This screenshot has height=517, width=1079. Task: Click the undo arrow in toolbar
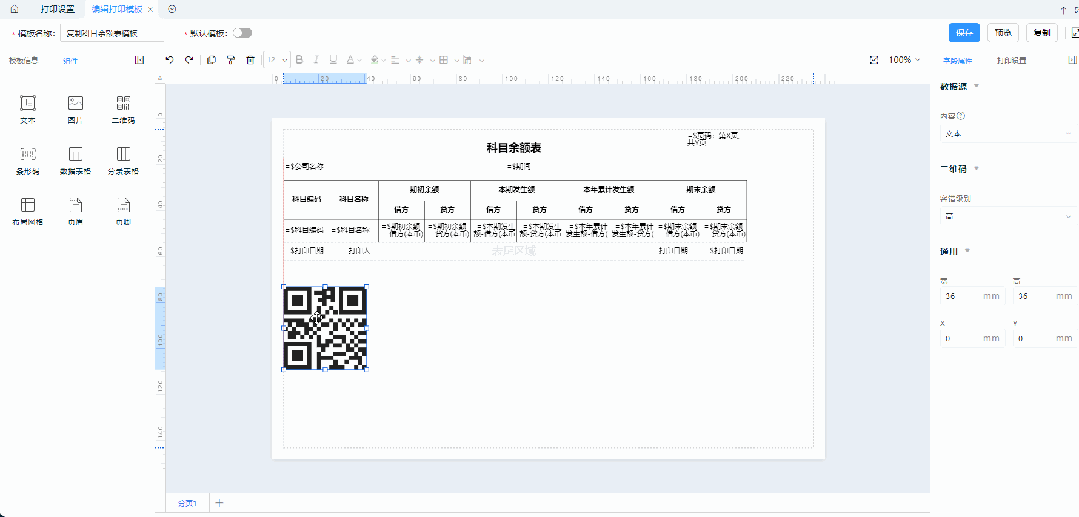click(169, 60)
